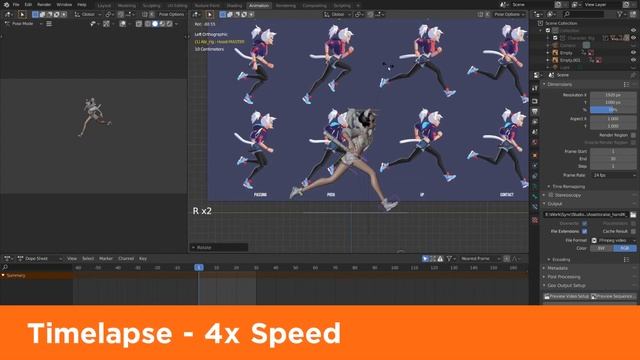
Task: Open the Render menu
Action: coord(44,5)
